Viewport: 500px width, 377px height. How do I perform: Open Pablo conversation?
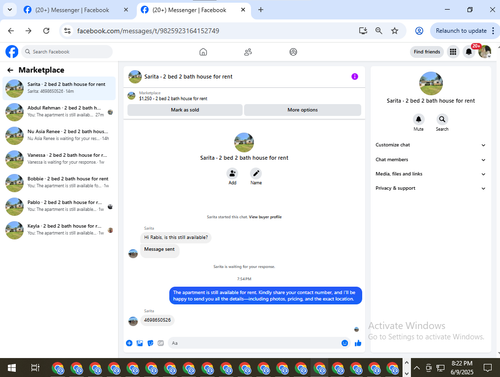click(x=59, y=206)
